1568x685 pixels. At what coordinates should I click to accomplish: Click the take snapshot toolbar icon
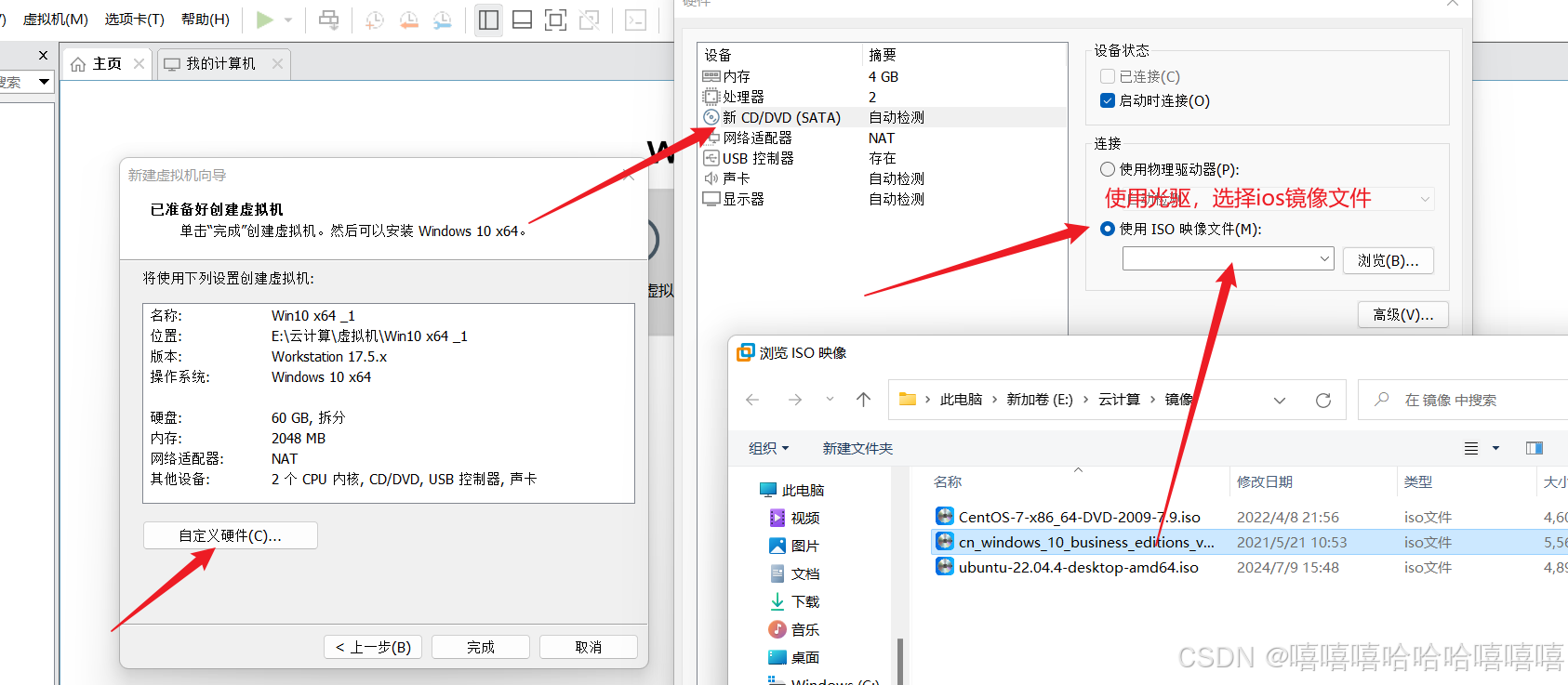point(375,20)
